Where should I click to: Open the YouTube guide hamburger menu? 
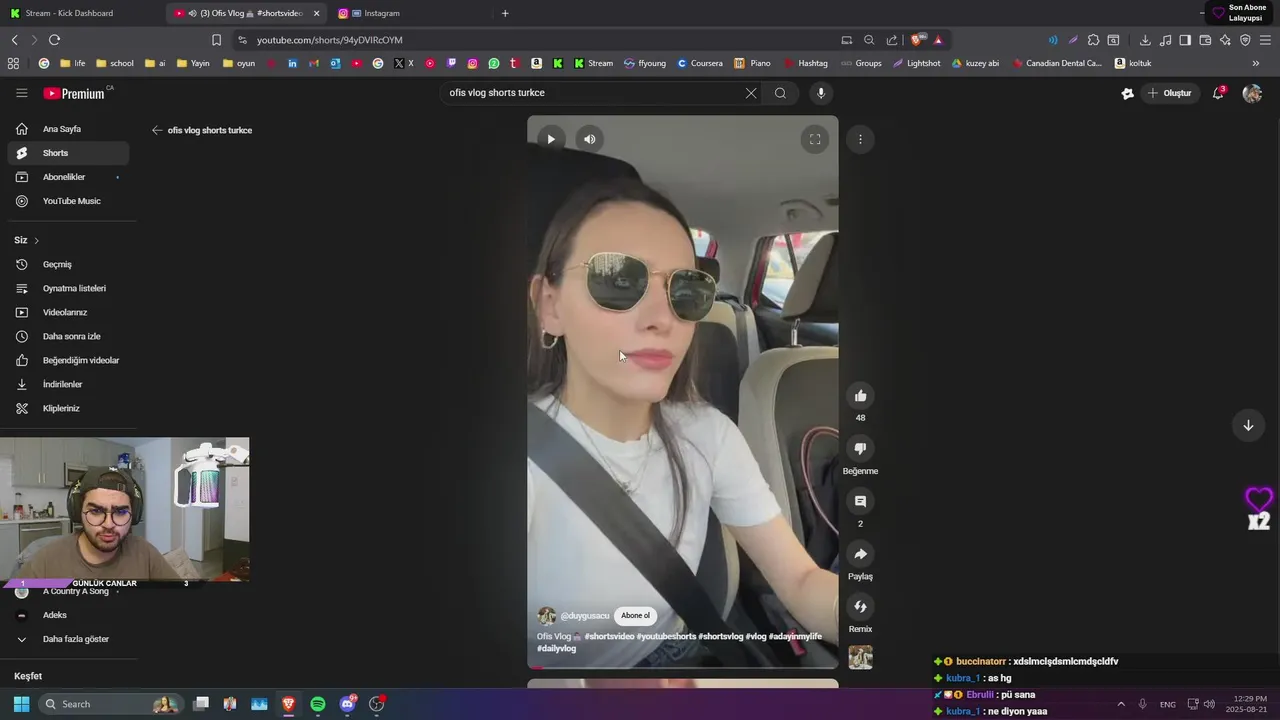[x=21, y=93]
